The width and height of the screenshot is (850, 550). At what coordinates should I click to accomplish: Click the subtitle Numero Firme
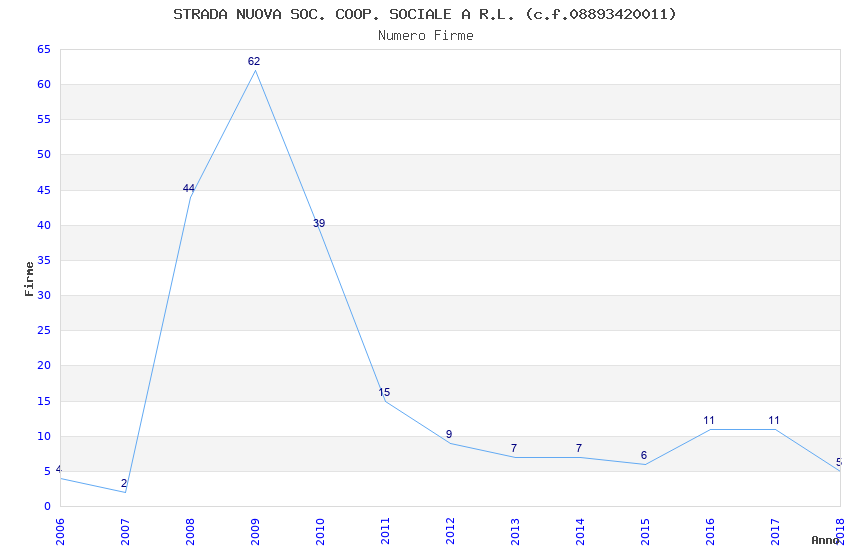(x=426, y=35)
